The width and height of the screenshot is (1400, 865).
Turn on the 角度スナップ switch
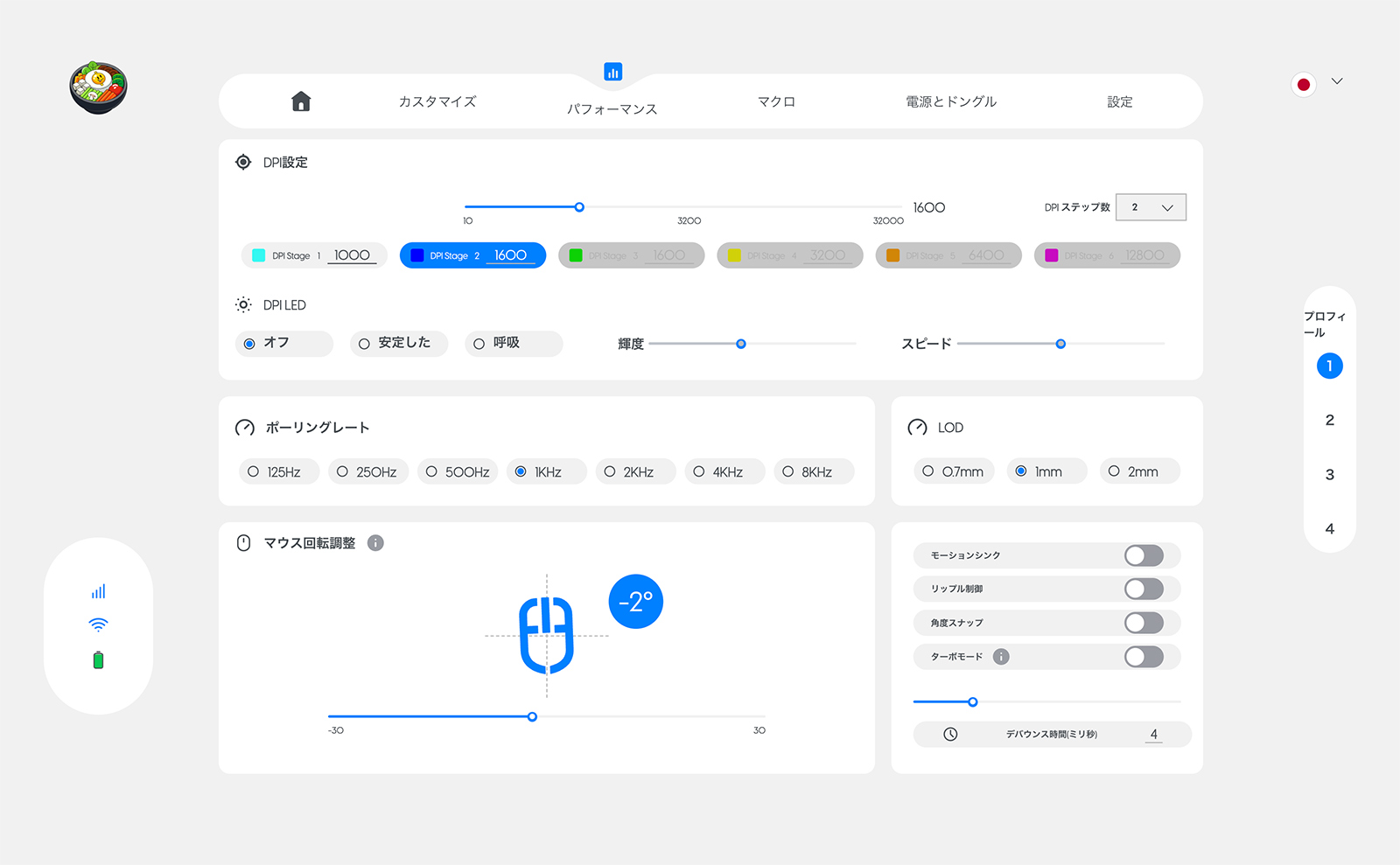[1144, 623]
